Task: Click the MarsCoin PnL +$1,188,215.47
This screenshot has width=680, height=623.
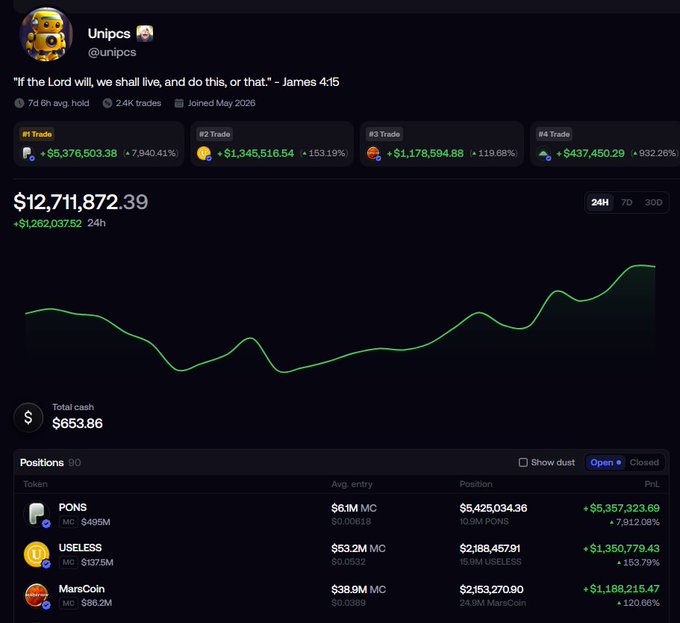Action: click(x=621, y=589)
